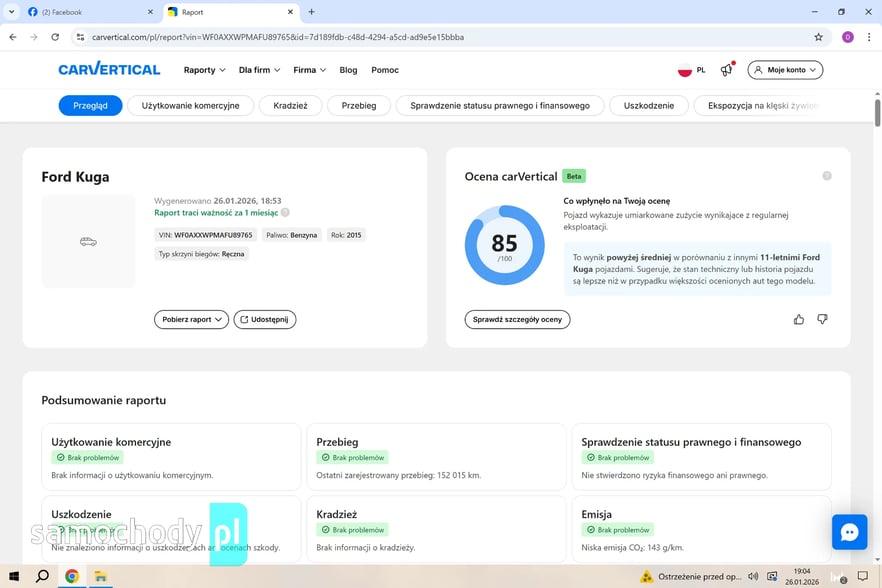The width and height of the screenshot is (882, 588).
Task: Click the Polish flag language icon
Action: 685,70
